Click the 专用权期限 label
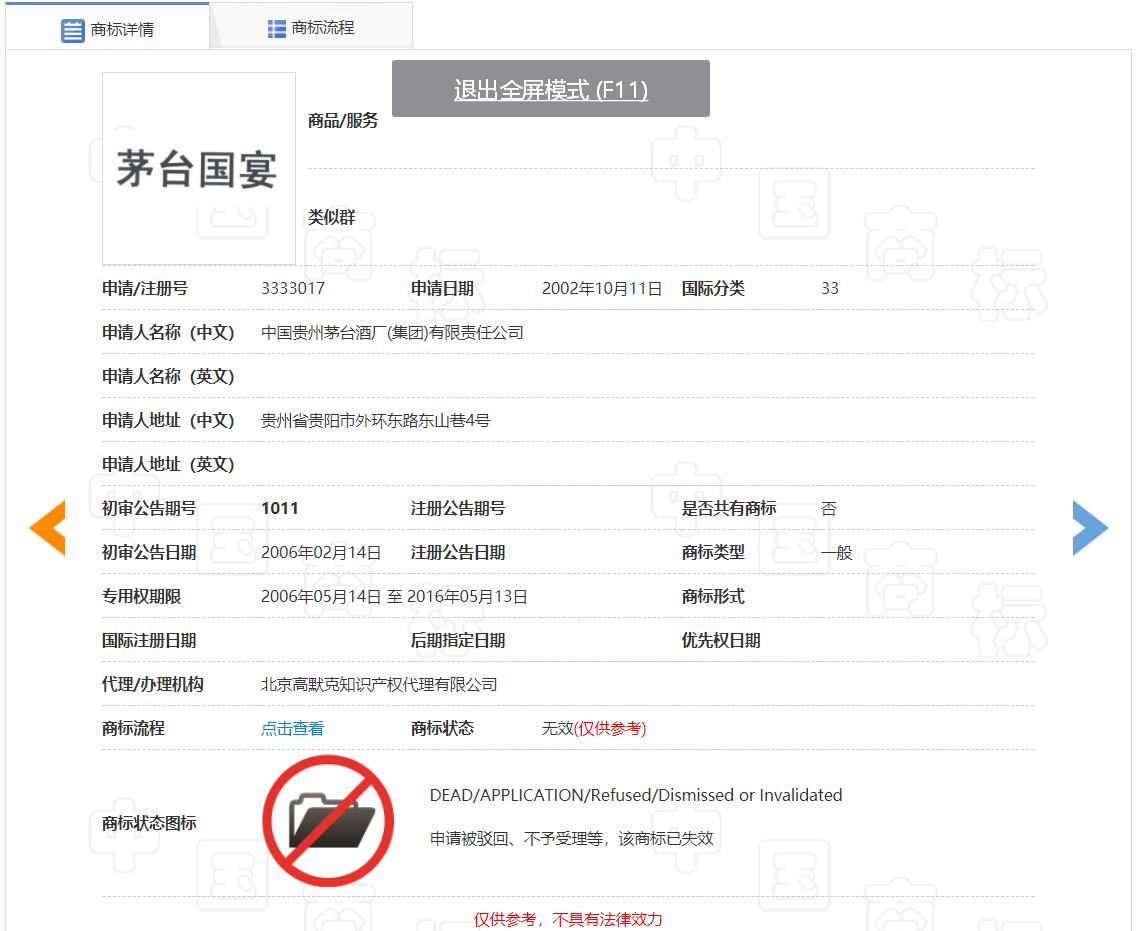Image resolution: width=1139 pixels, height=931 pixels. pos(142,596)
